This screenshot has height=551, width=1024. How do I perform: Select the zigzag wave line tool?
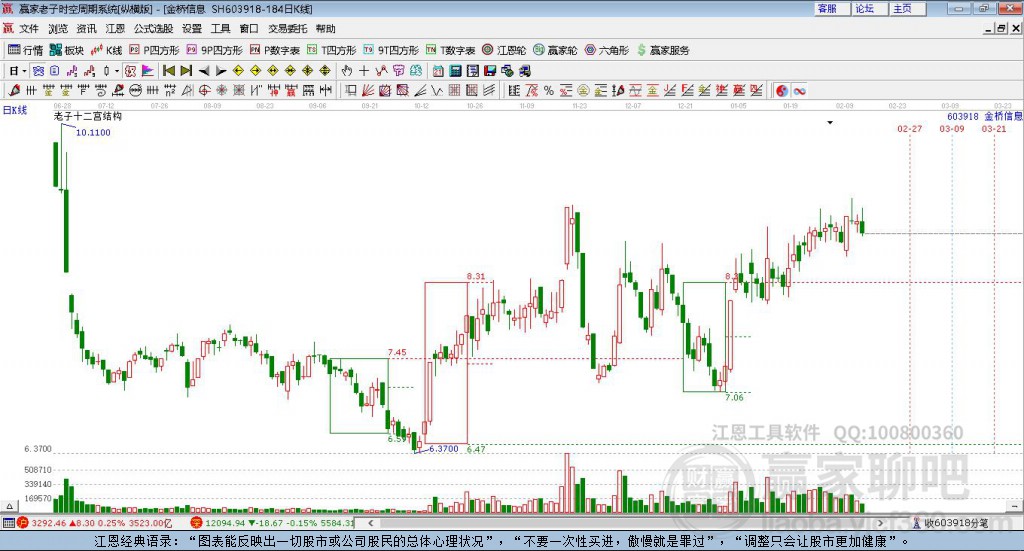(x=437, y=91)
